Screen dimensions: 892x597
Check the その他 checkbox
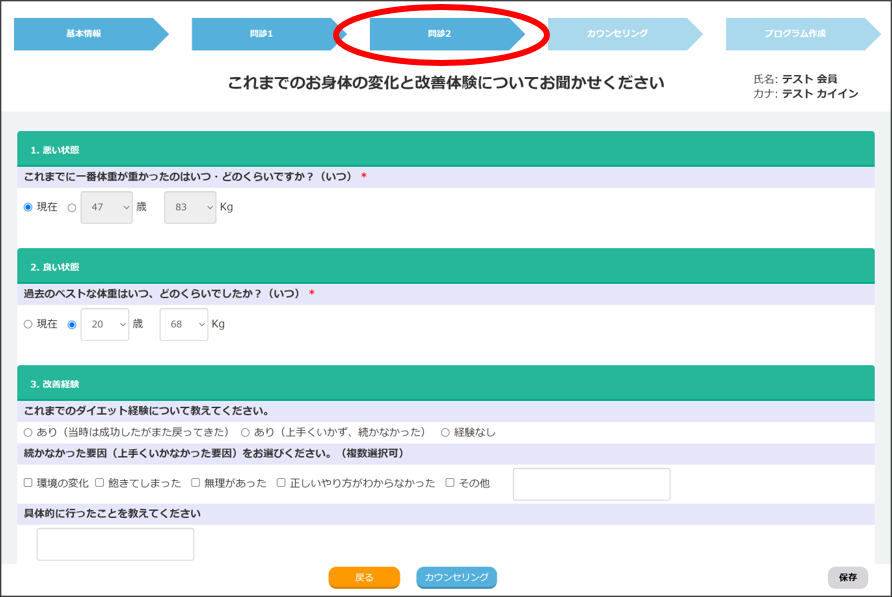pos(450,483)
